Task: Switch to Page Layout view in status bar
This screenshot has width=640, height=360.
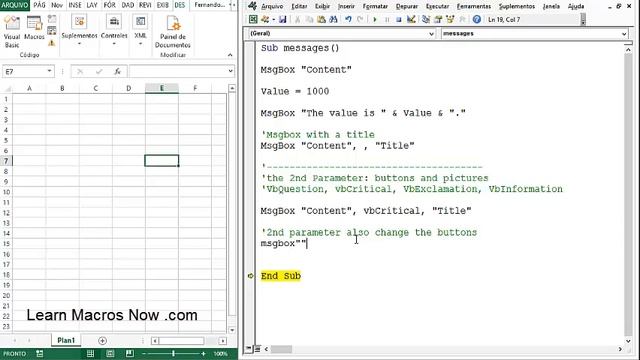Action: click(x=110, y=353)
